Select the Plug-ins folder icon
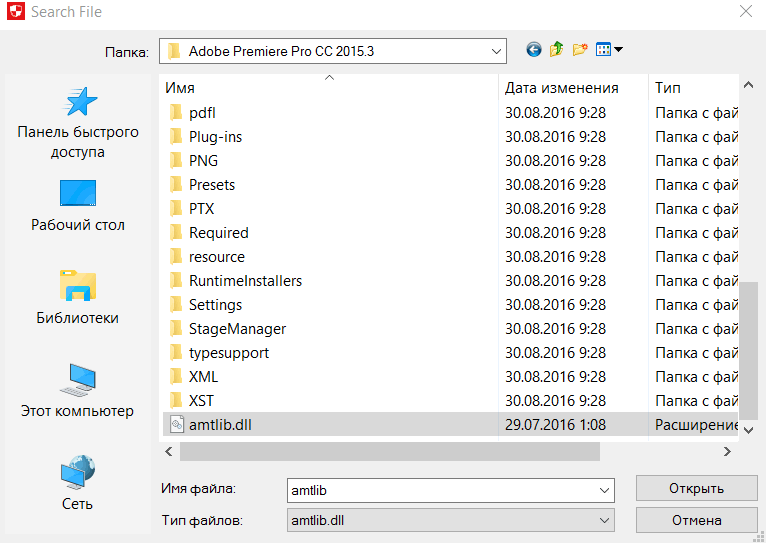Viewport: 766px width, 543px height. coord(176,137)
